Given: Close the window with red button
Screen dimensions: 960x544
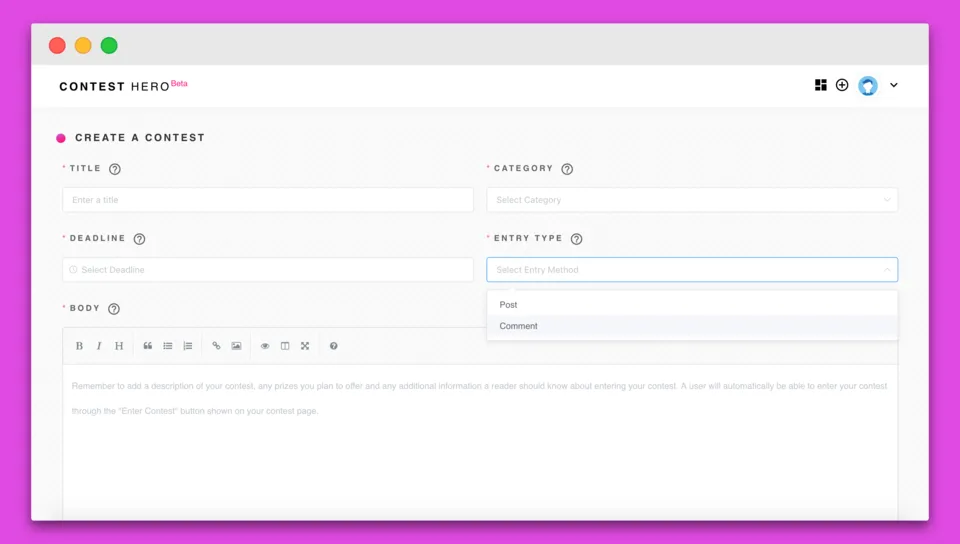Looking at the screenshot, I should [x=57, y=45].
